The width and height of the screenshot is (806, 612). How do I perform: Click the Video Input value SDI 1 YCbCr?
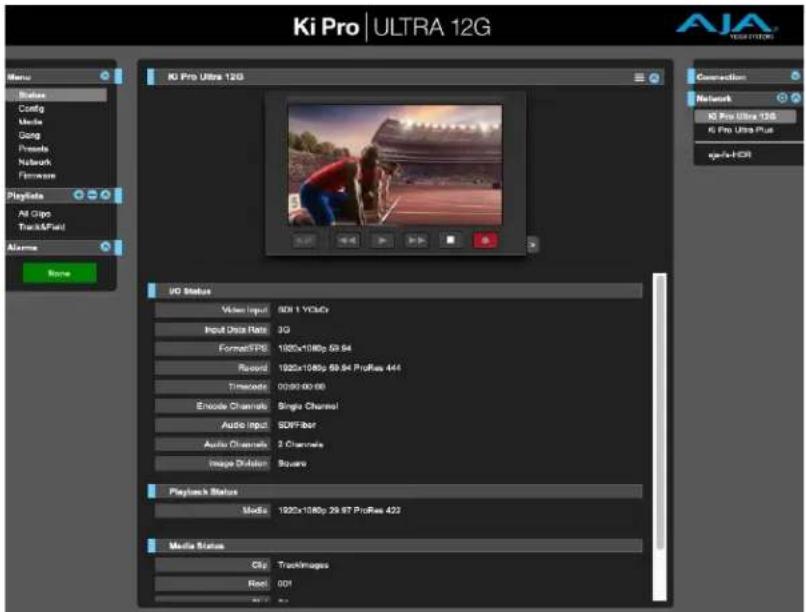pyautogui.click(x=303, y=309)
